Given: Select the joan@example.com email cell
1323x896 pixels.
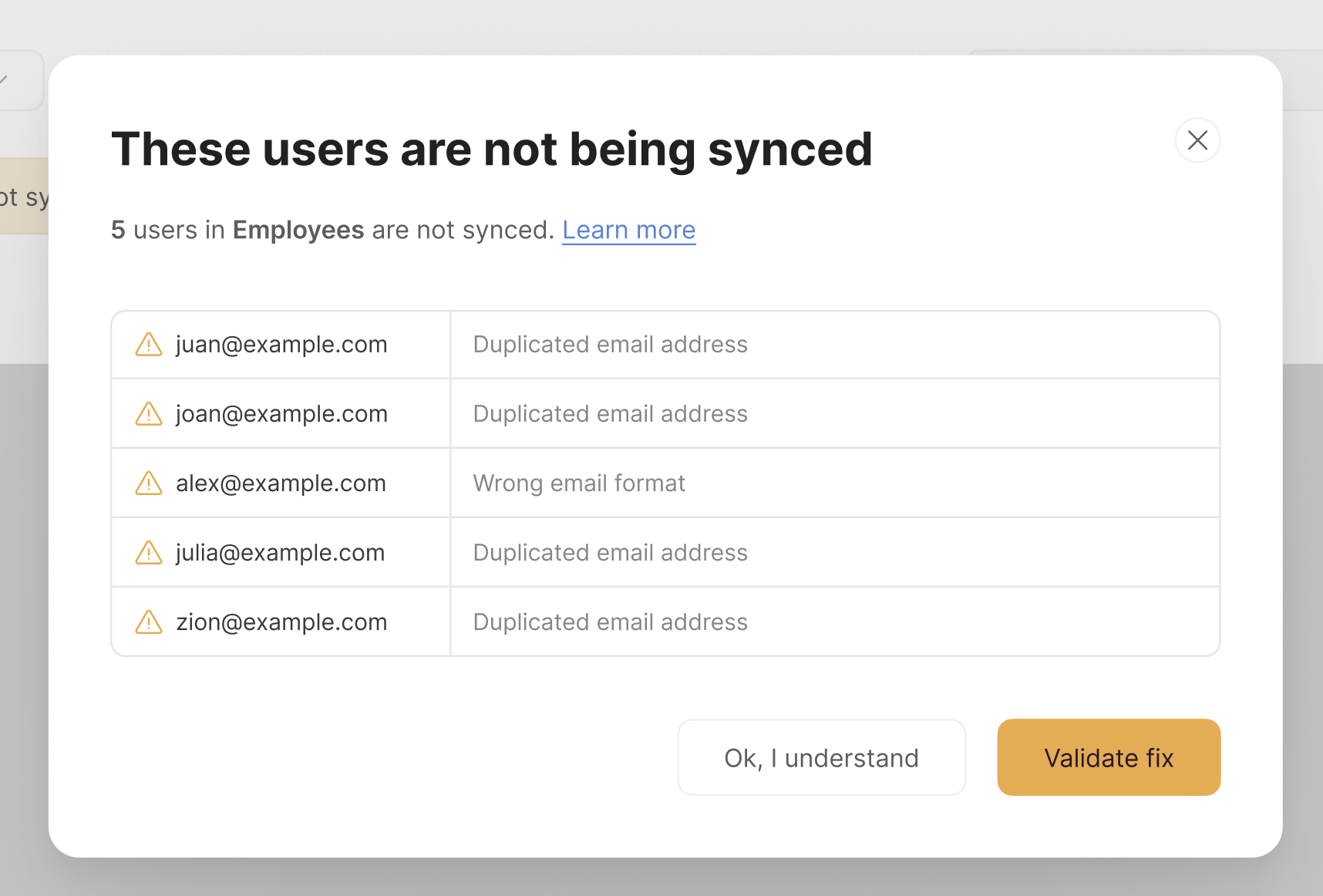Looking at the screenshot, I should 281,414.
